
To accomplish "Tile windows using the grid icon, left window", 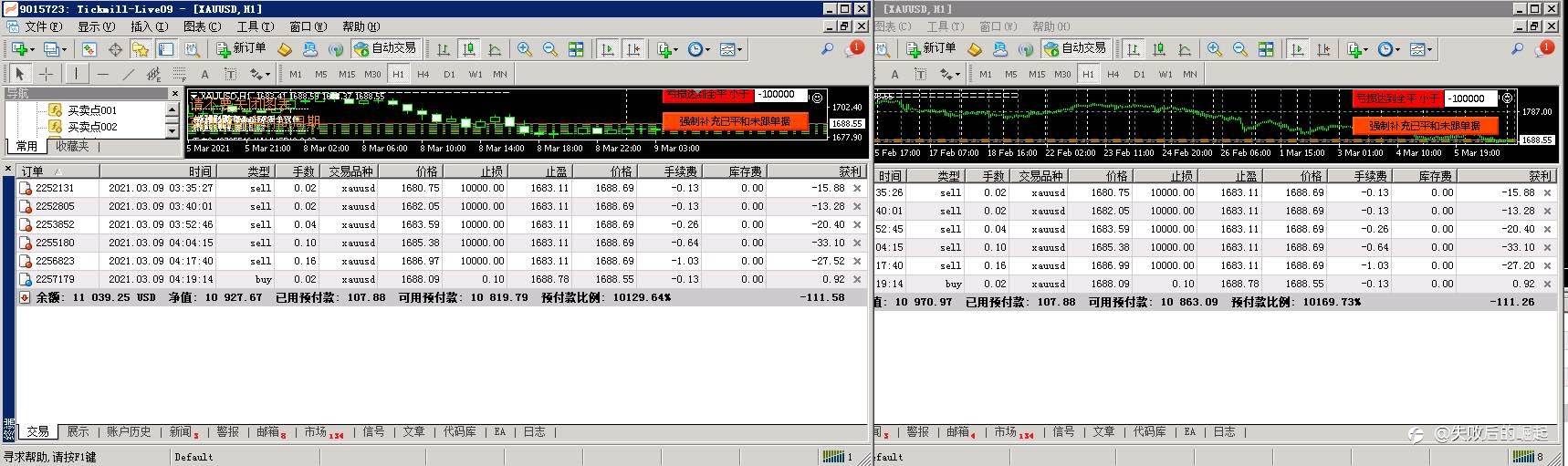I will tap(576, 49).
